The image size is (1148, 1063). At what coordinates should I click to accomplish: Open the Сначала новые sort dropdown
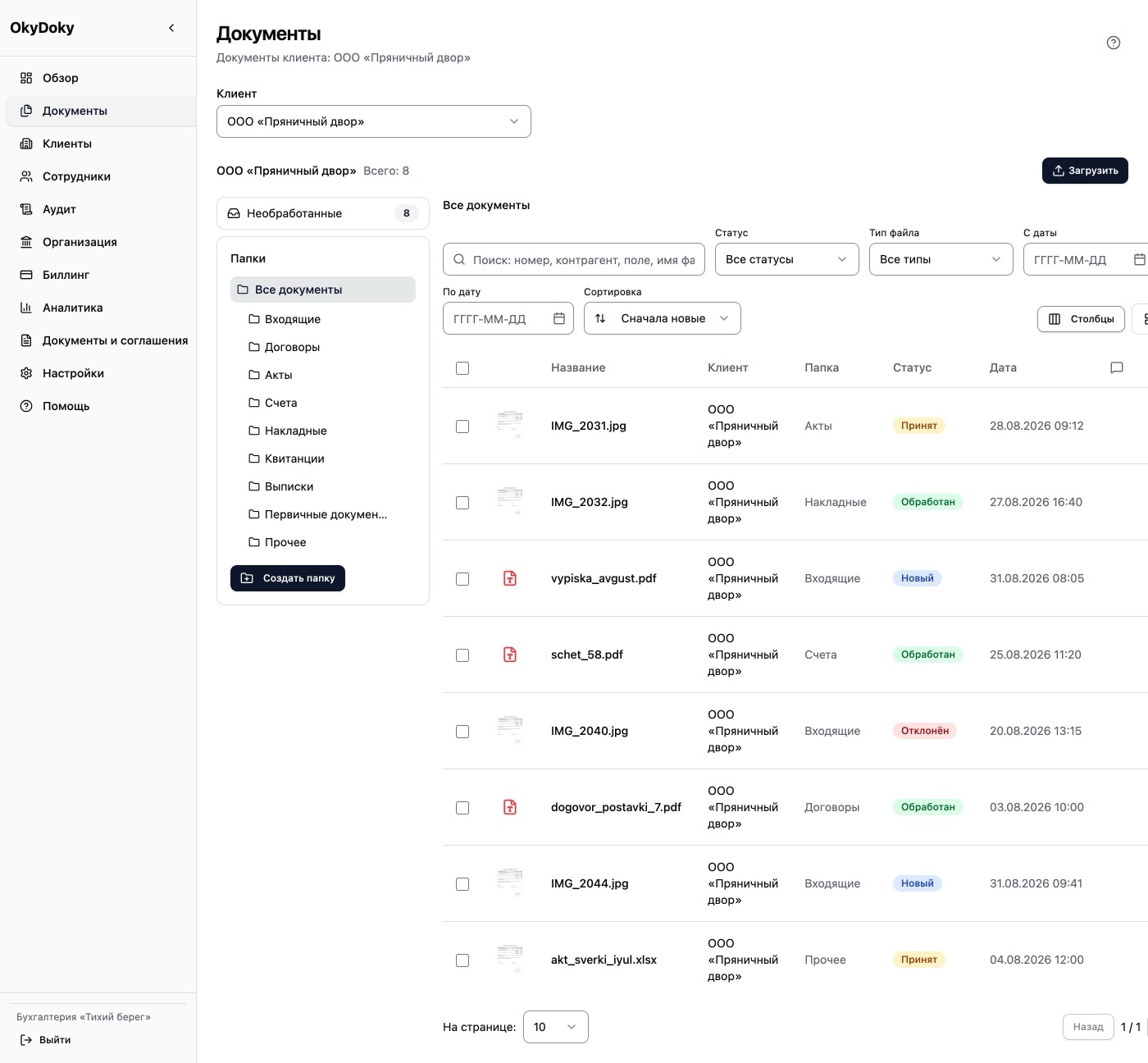point(663,318)
